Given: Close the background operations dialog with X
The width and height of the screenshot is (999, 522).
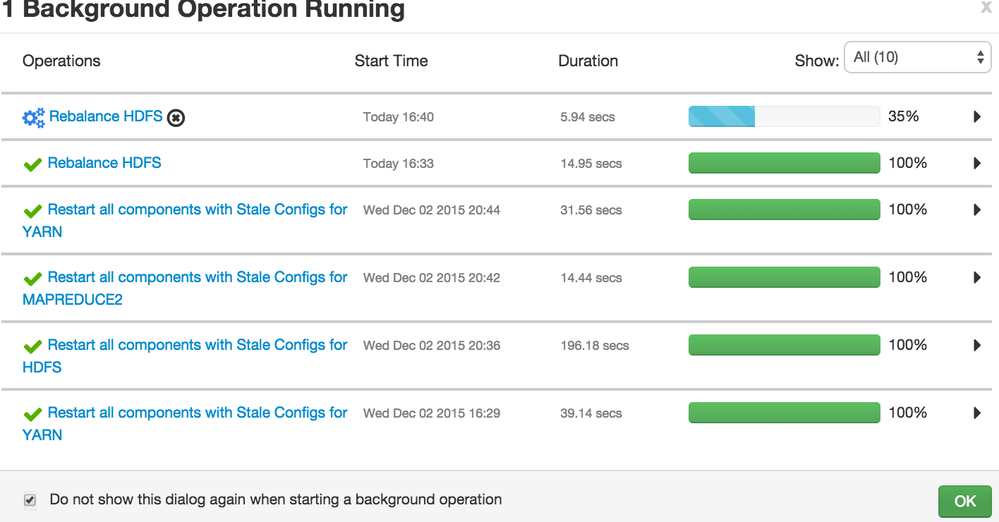Looking at the screenshot, I should [986, 8].
